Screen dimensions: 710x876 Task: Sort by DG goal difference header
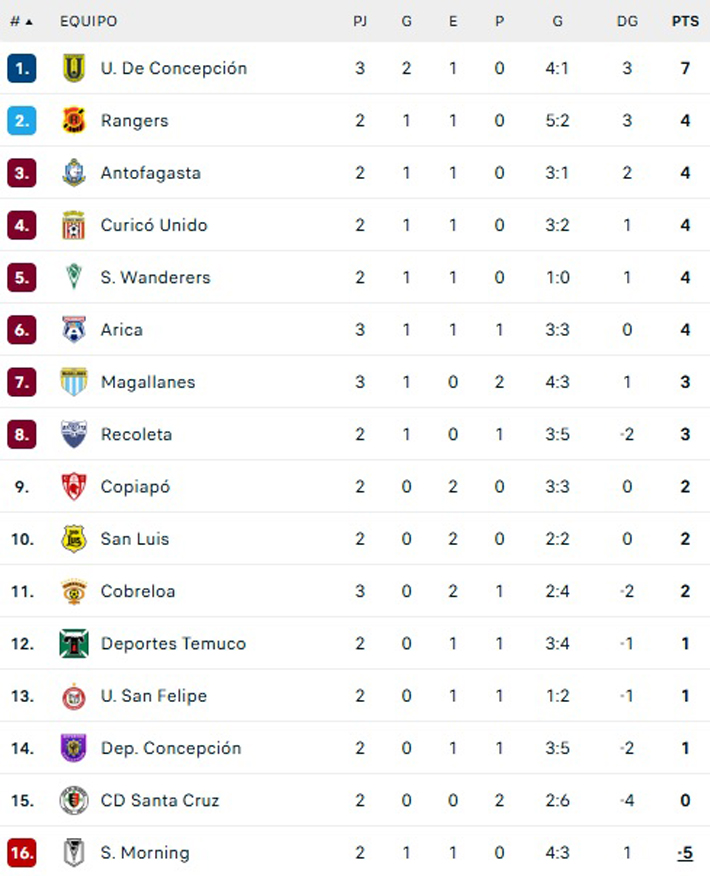(627, 21)
